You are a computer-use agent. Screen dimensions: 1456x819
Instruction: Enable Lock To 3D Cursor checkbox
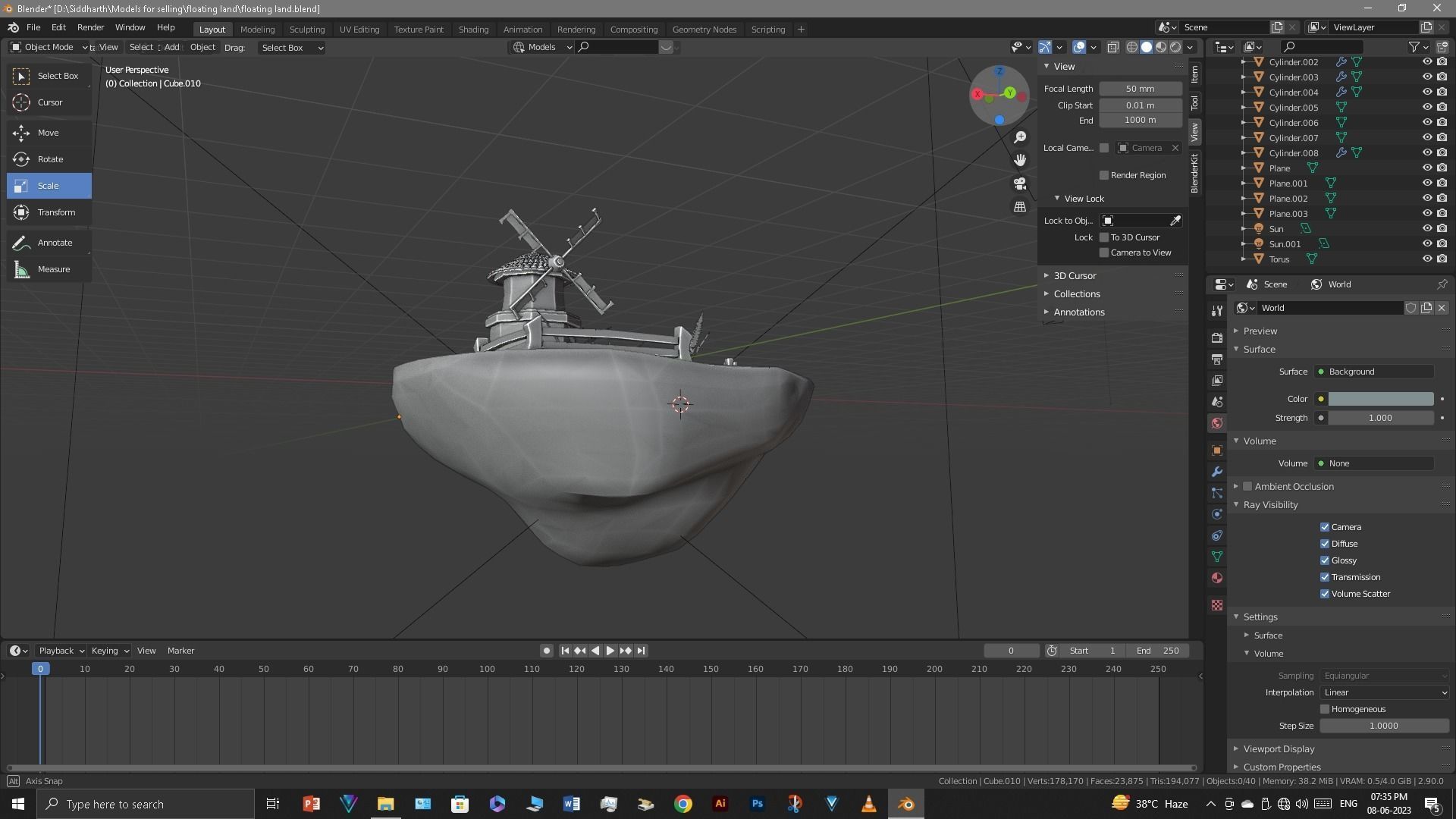tap(1104, 237)
